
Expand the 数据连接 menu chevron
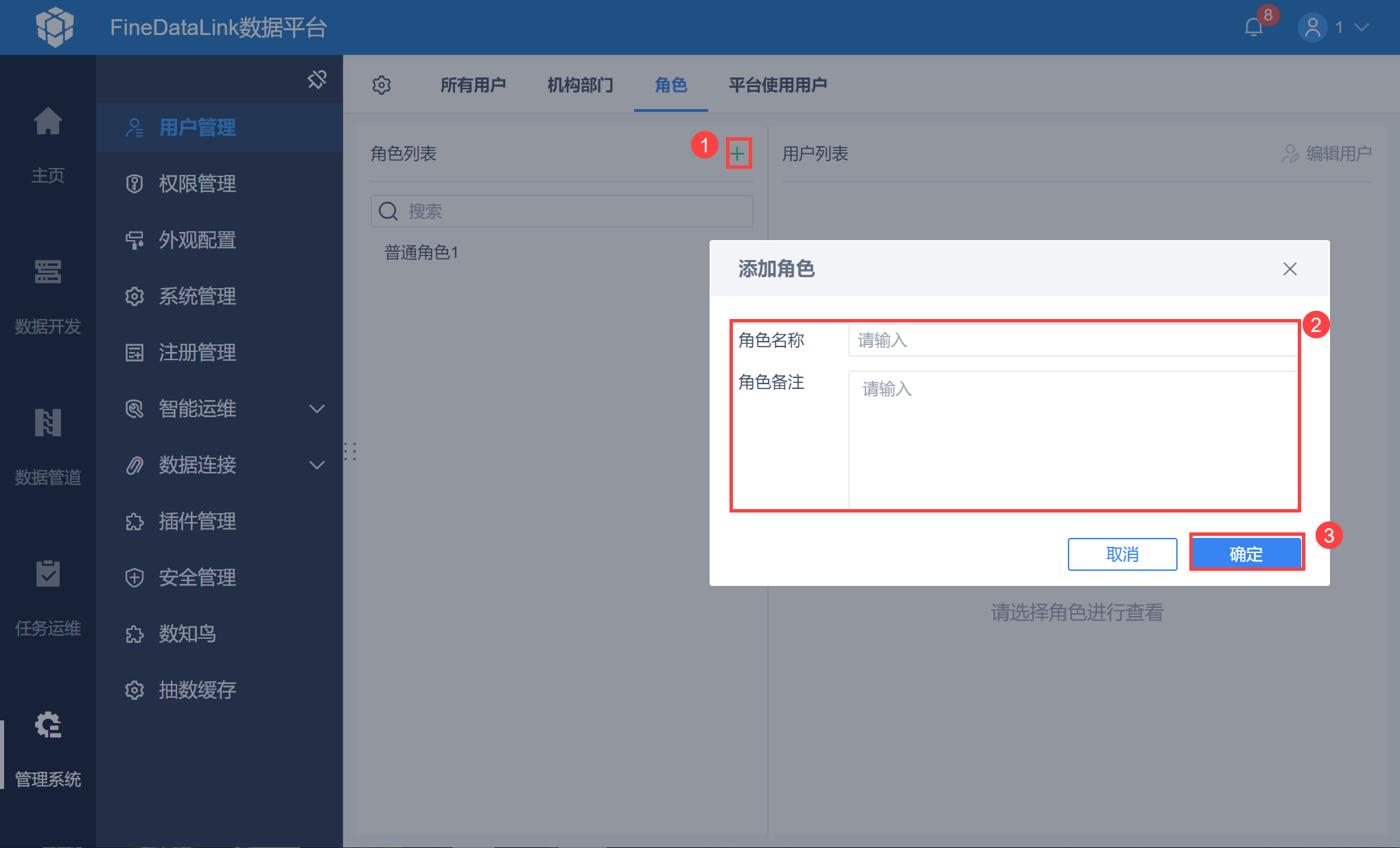pos(317,465)
